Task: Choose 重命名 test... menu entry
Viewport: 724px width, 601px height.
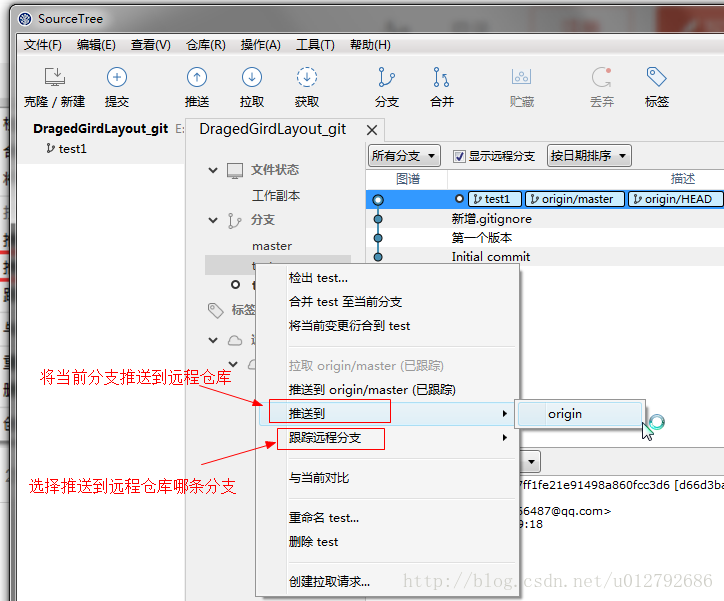Action: pos(387,518)
